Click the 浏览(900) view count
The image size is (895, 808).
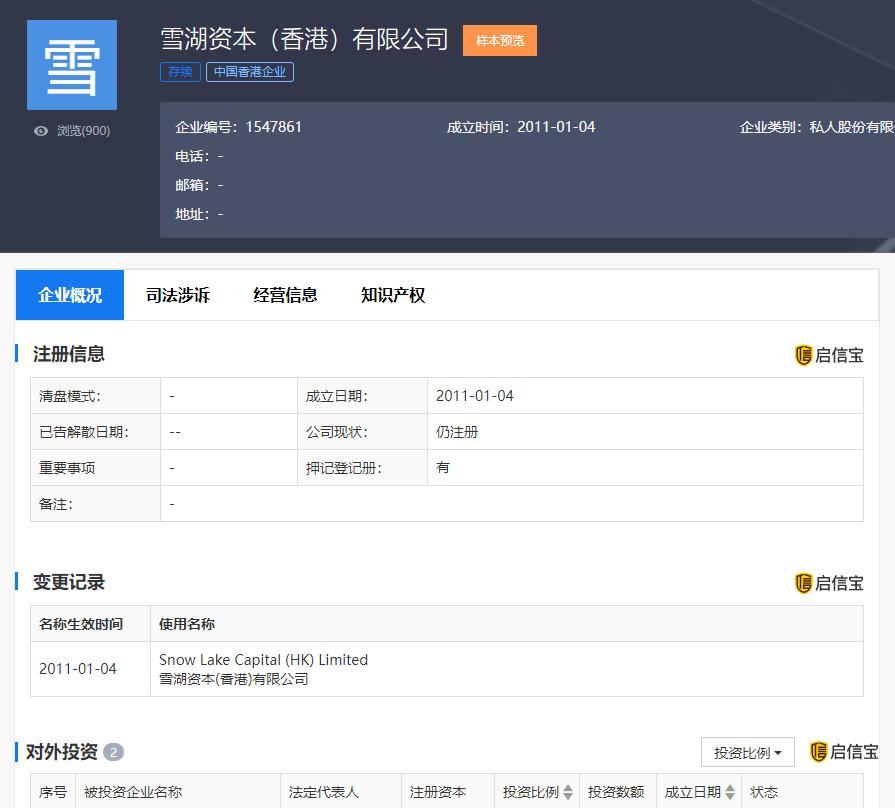tap(83, 131)
